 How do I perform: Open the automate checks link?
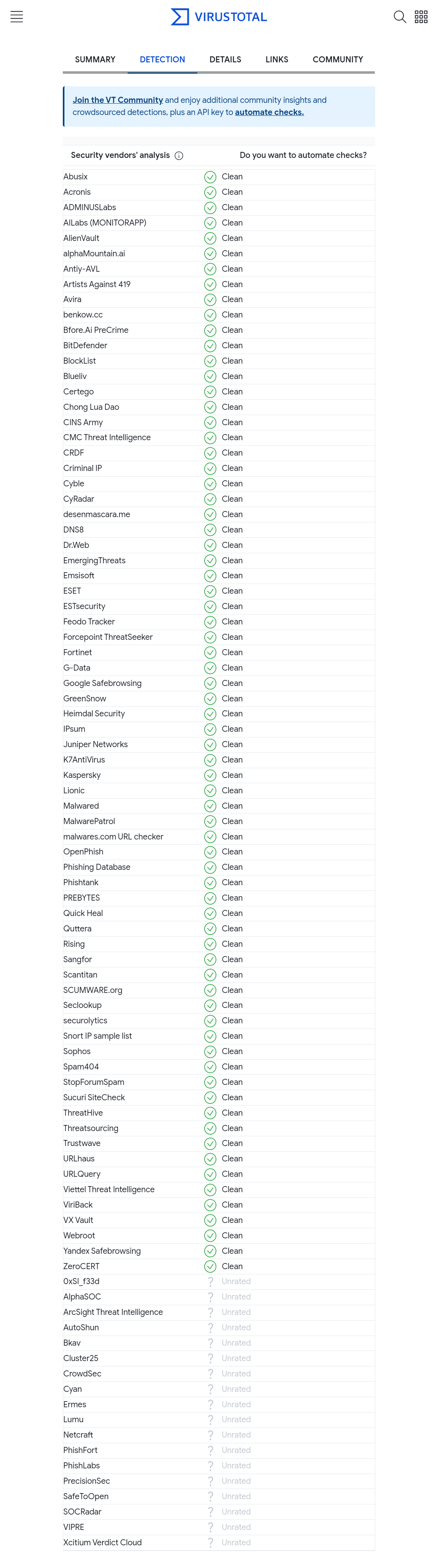point(269,113)
